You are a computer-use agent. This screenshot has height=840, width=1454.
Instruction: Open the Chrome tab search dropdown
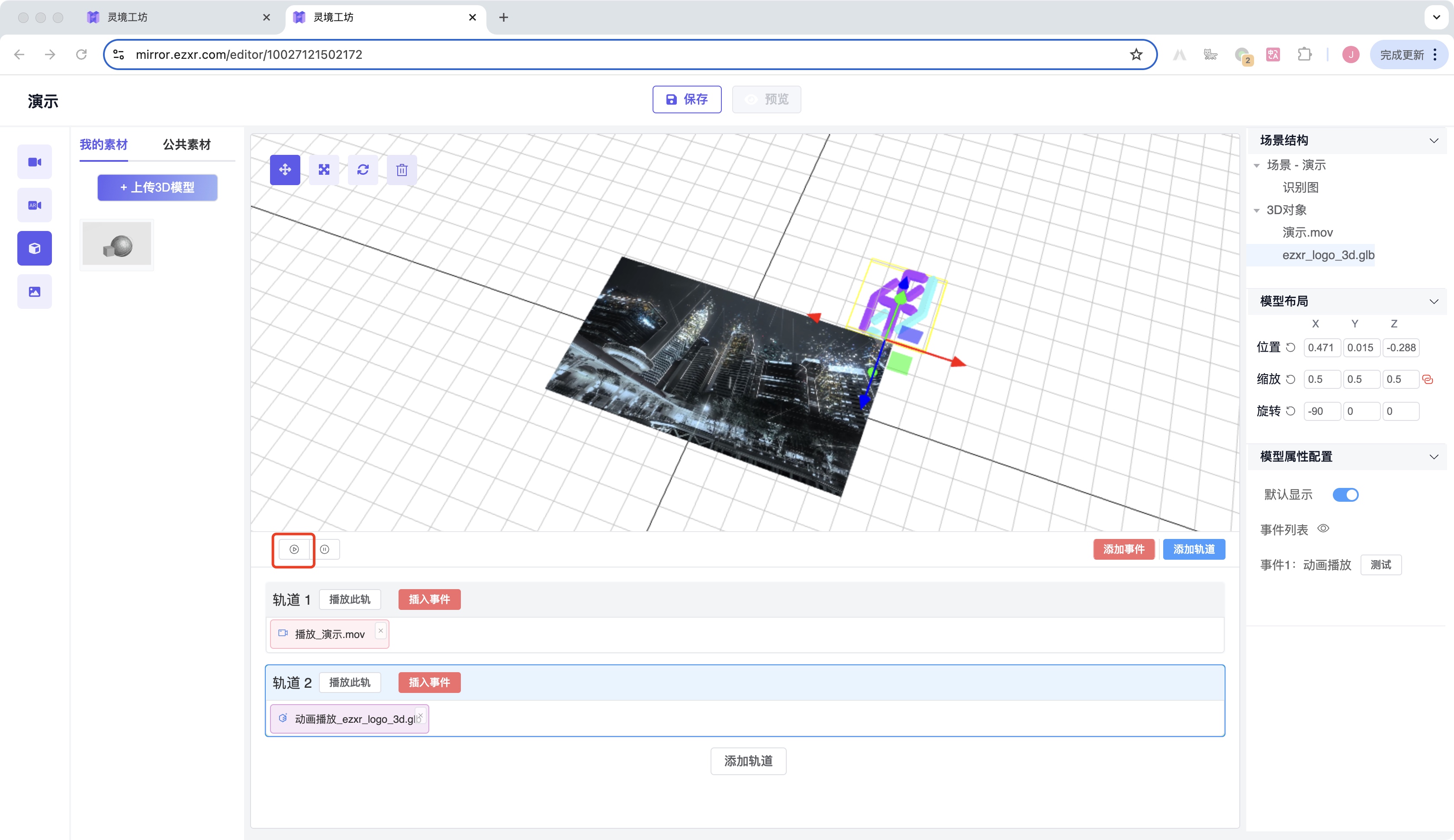(x=1437, y=17)
